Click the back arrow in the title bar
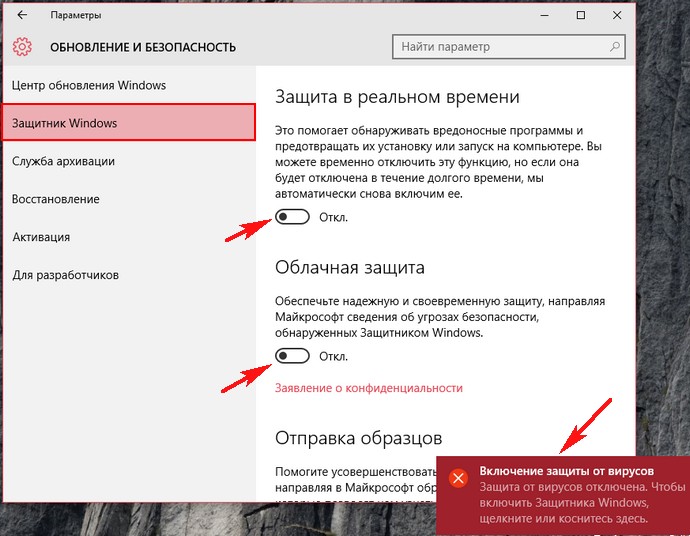 coord(22,15)
